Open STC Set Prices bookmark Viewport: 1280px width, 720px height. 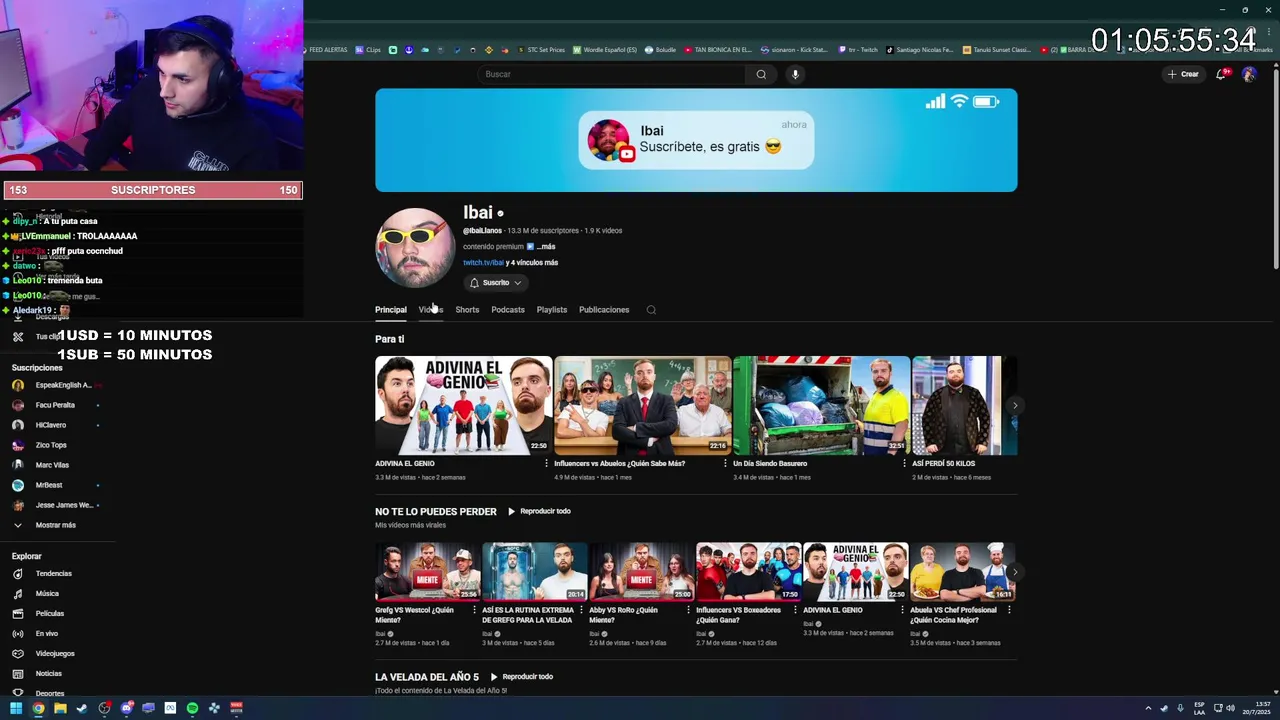pyautogui.click(x=540, y=50)
